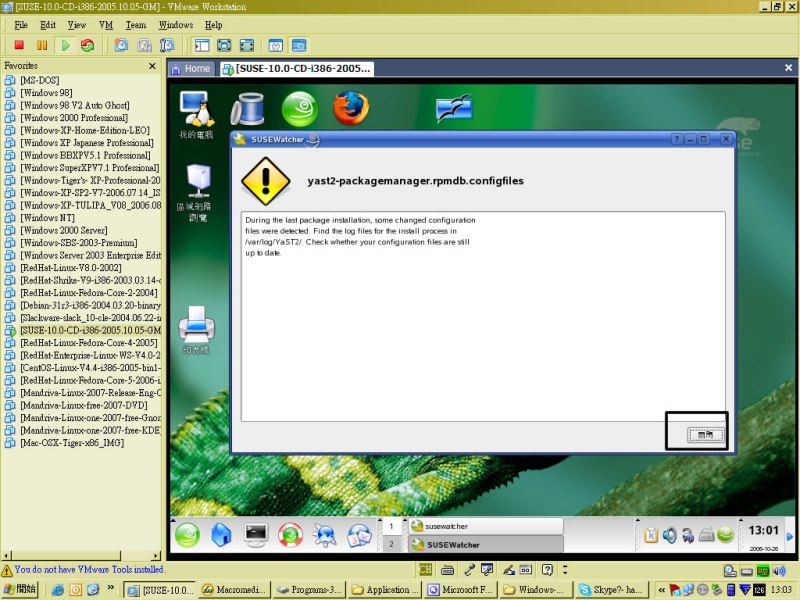
Task: Launch the terminal from the KDE panel
Action: click(256, 535)
